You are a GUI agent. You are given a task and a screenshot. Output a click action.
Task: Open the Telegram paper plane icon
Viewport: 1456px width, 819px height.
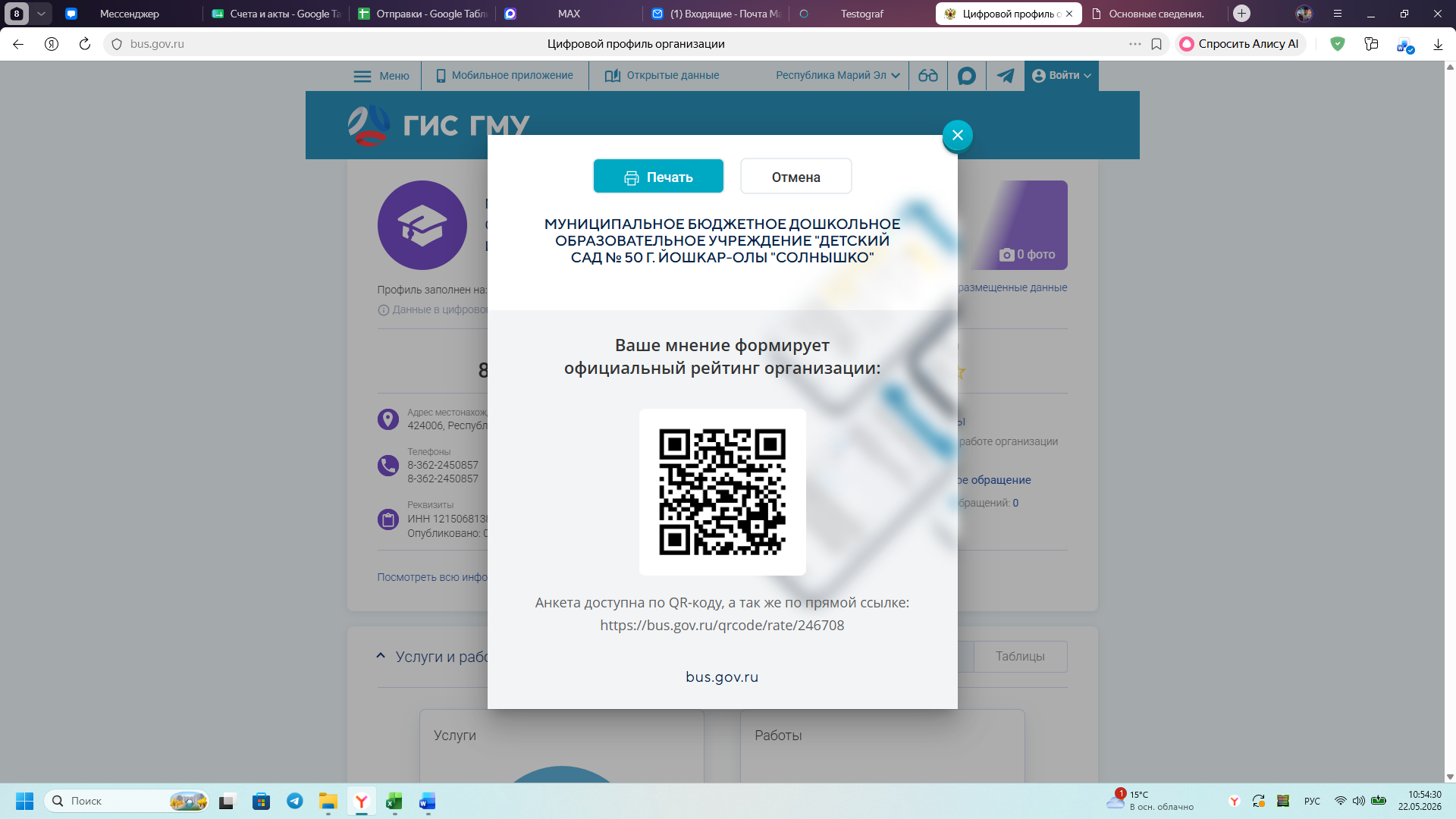(1005, 75)
